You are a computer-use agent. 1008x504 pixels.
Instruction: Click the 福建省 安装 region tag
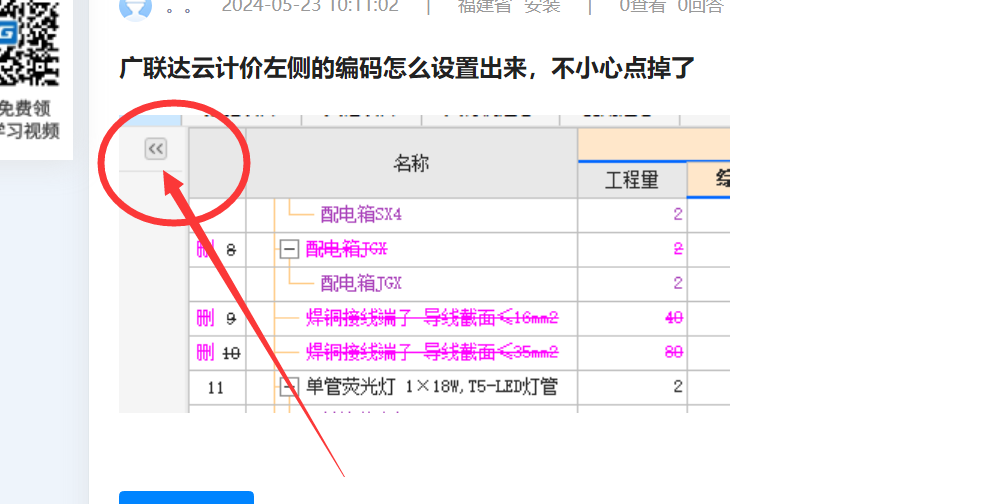pyautogui.click(x=508, y=6)
